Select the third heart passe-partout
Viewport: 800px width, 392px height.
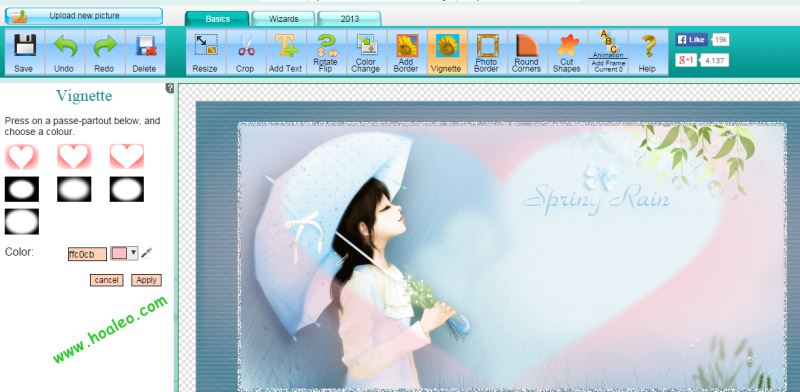[x=127, y=156]
